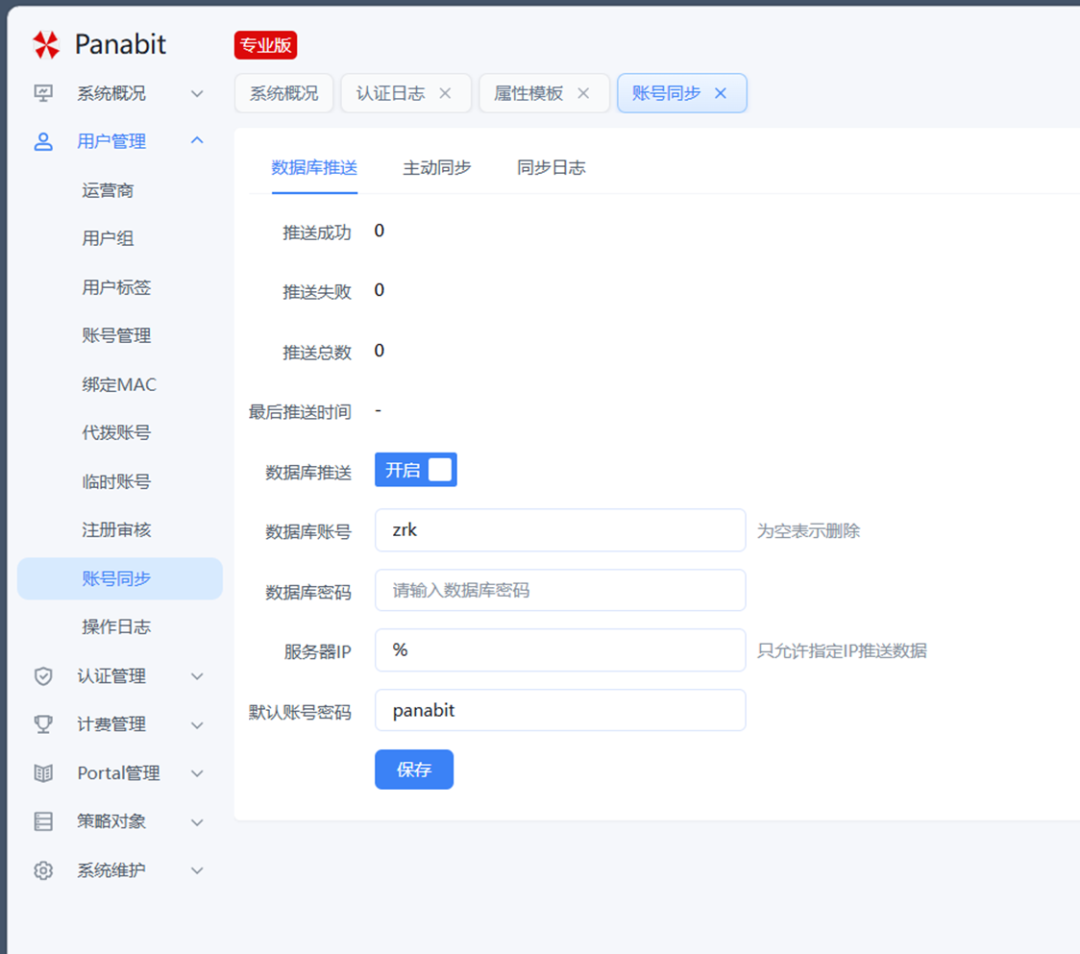Click the Panabit red logo icon
Viewport: 1080px width, 954px height.
coord(46,45)
